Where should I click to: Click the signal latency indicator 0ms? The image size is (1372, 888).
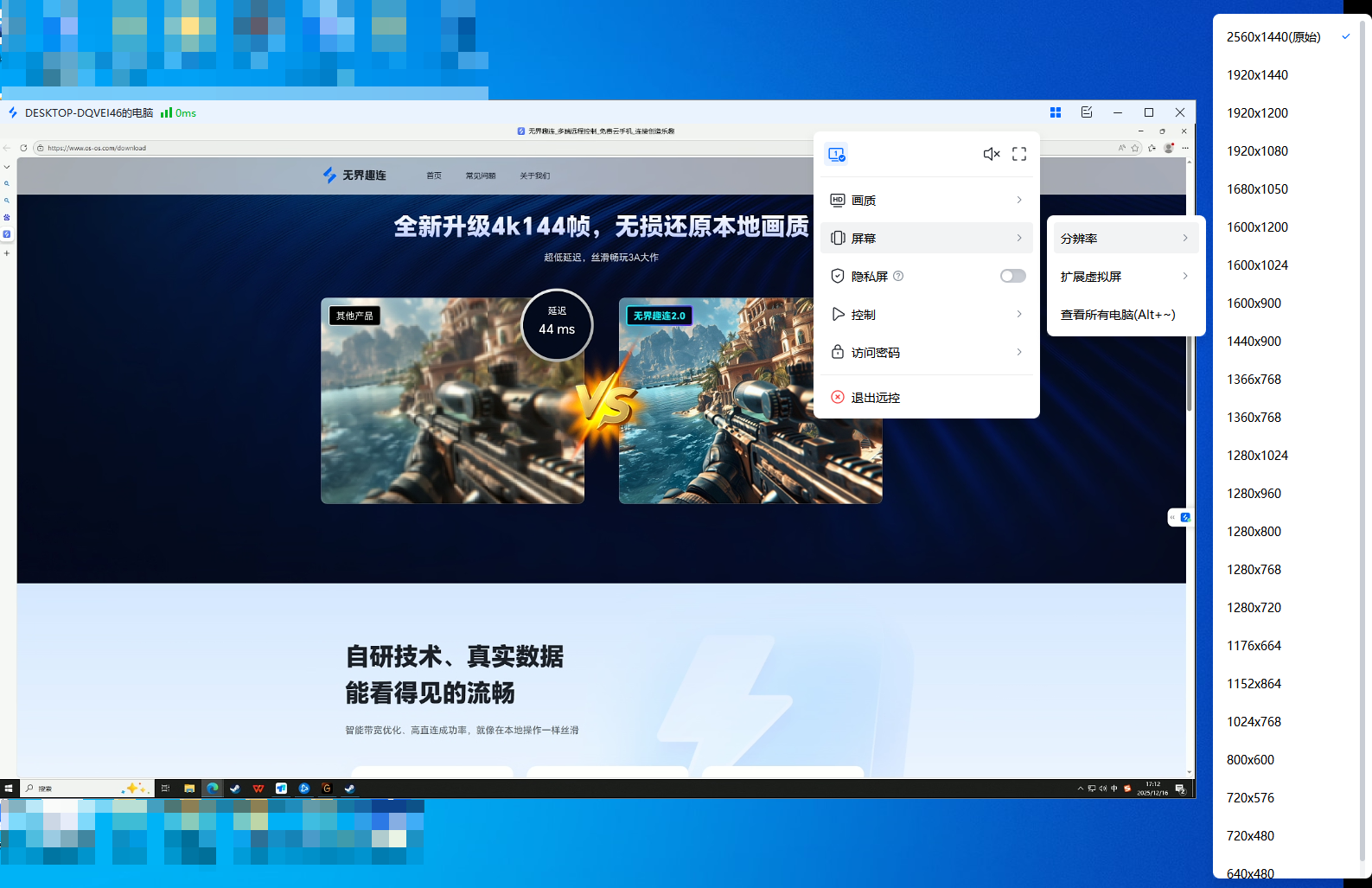coord(179,113)
